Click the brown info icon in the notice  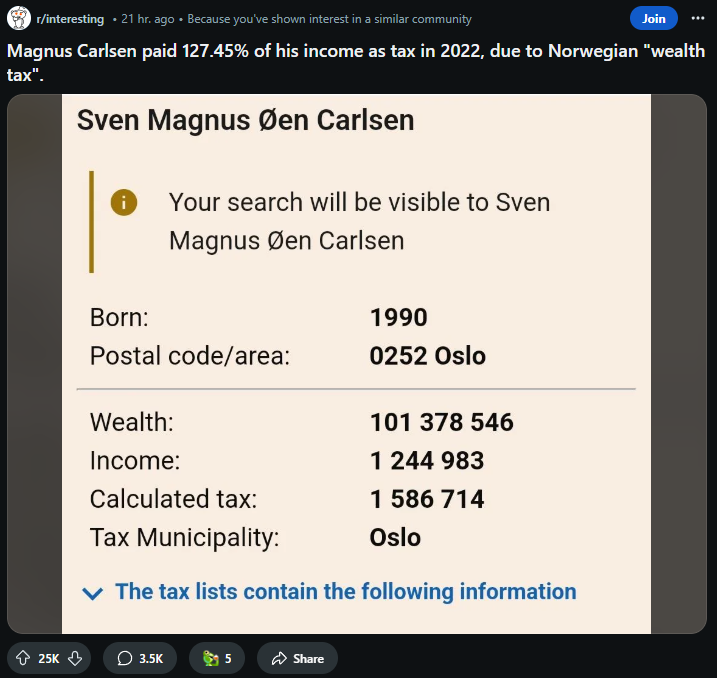124,202
